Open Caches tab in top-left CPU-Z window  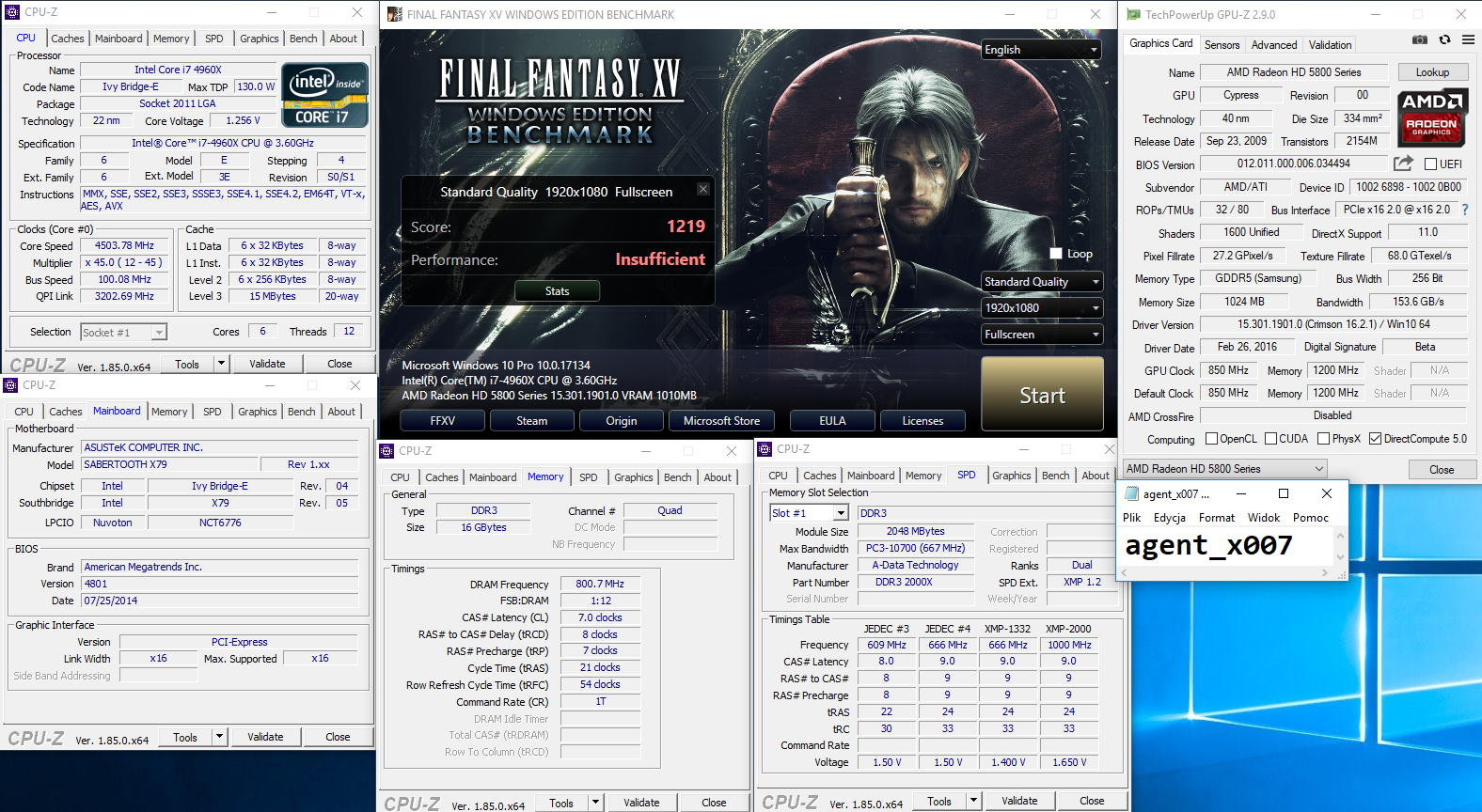(68, 39)
